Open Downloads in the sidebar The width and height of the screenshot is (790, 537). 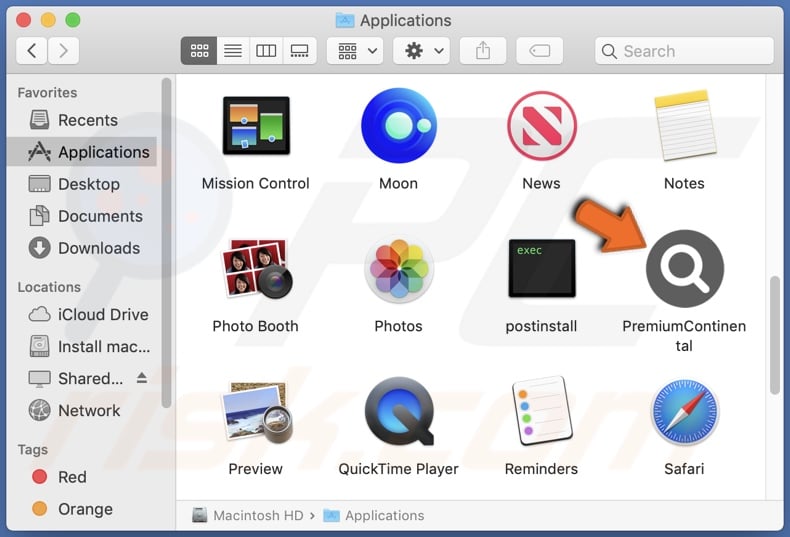82,248
